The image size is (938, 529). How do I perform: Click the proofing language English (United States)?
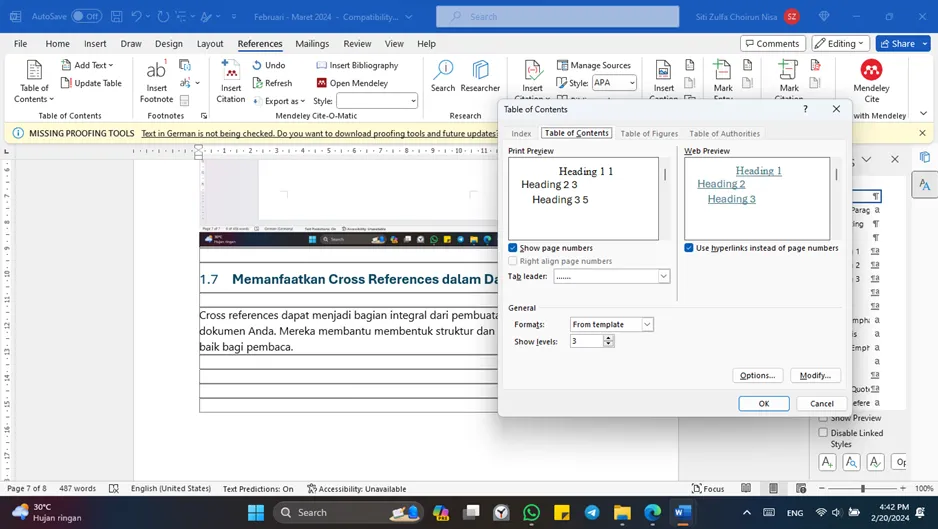point(171,489)
